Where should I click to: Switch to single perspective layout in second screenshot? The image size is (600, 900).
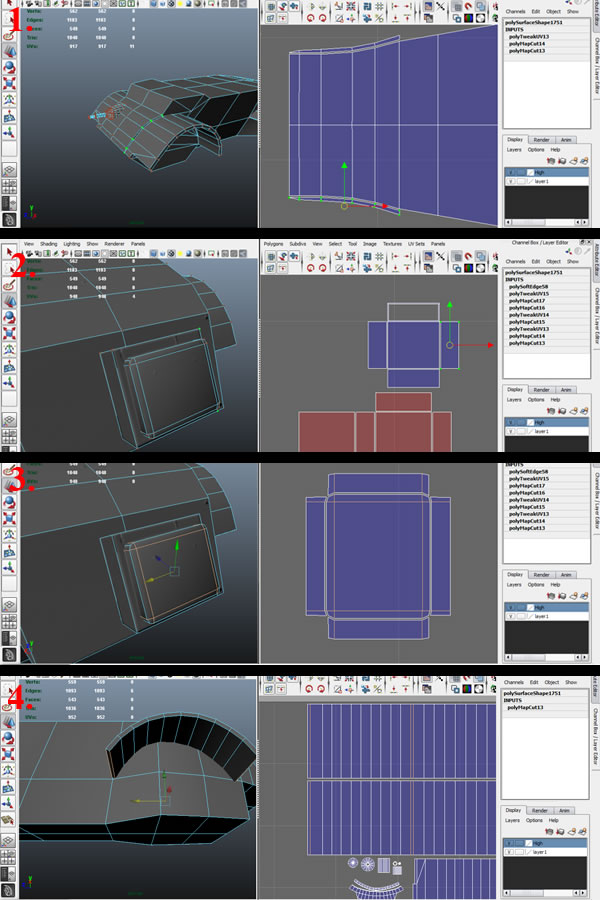pos(9,420)
